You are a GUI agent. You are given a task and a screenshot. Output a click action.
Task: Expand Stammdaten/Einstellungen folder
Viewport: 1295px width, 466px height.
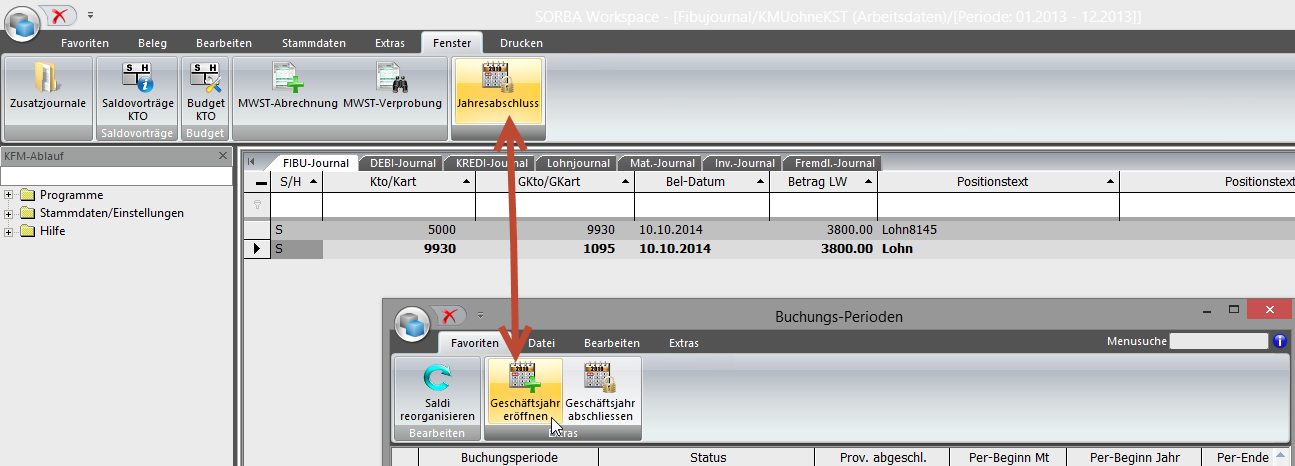pos(9,213)
